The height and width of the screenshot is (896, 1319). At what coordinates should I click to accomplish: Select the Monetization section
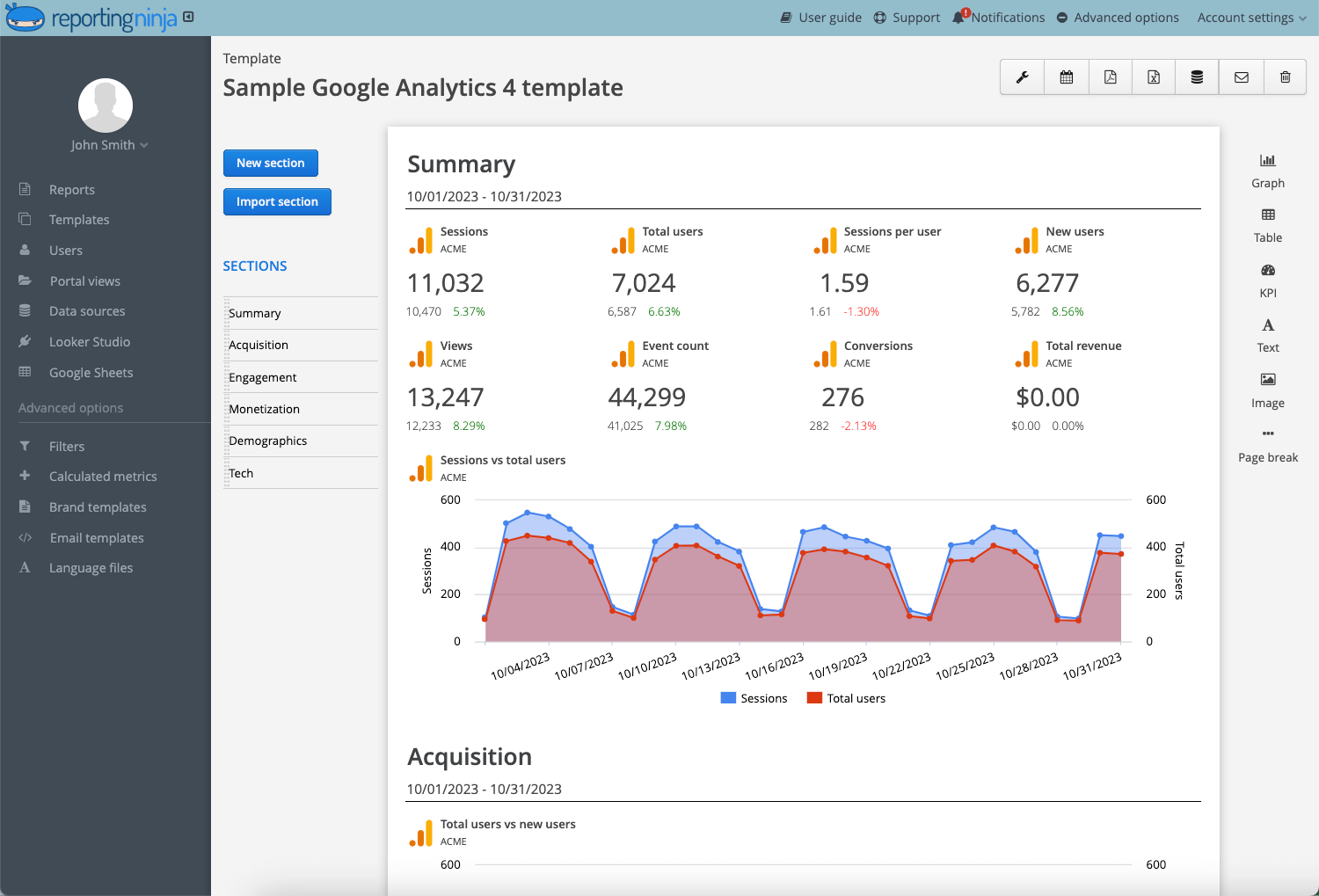(x=264, y=408)
